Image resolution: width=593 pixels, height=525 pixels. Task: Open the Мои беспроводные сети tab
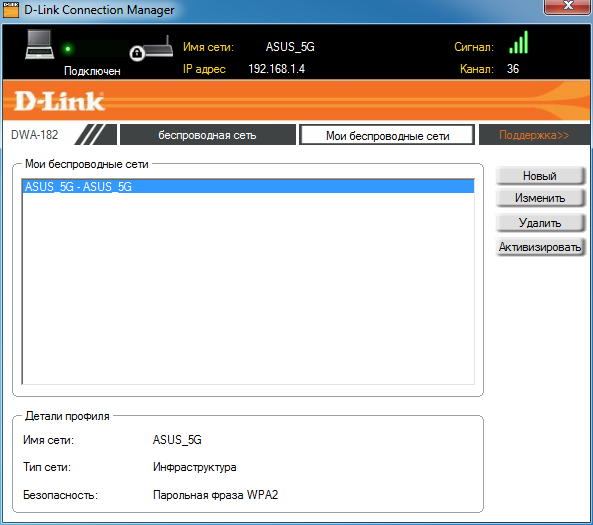(x=387, y=135)
